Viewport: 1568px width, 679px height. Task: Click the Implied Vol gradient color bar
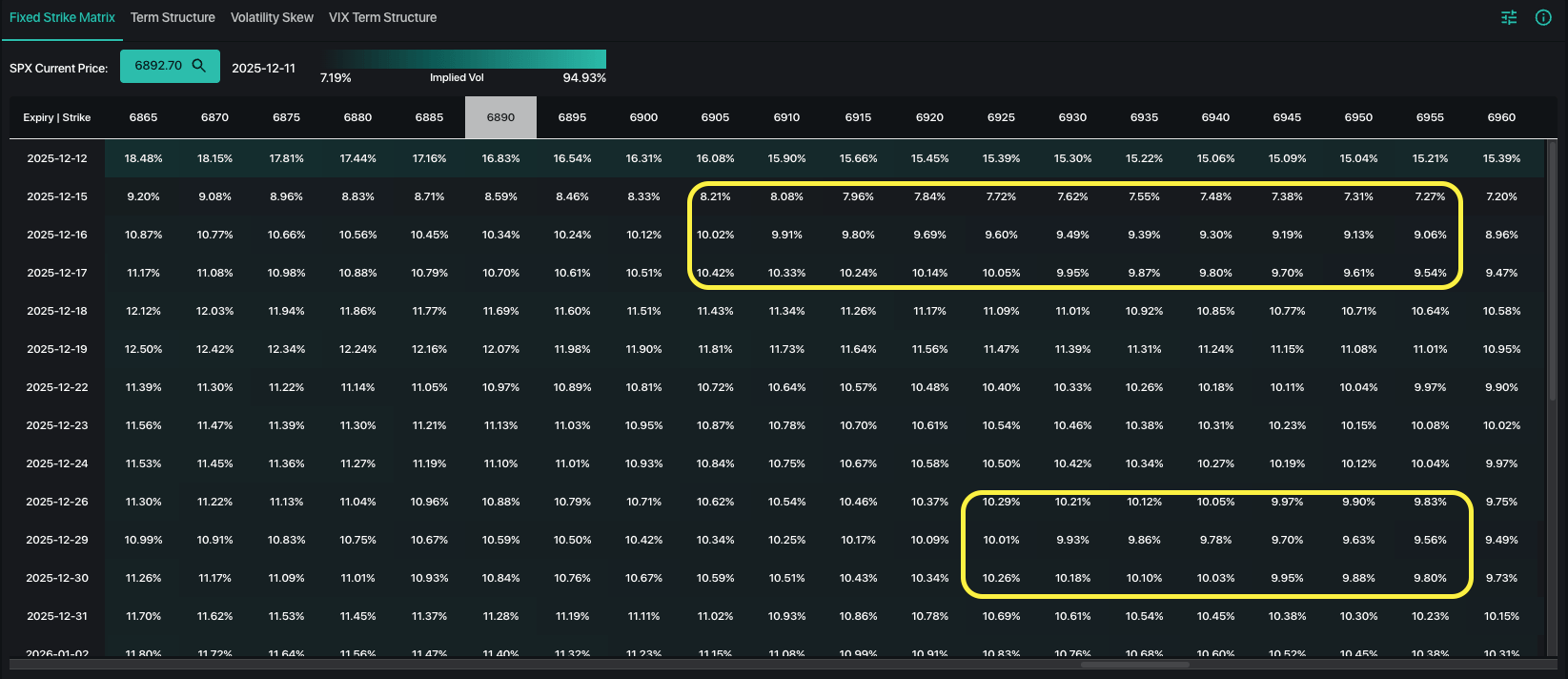coord(462,58)
